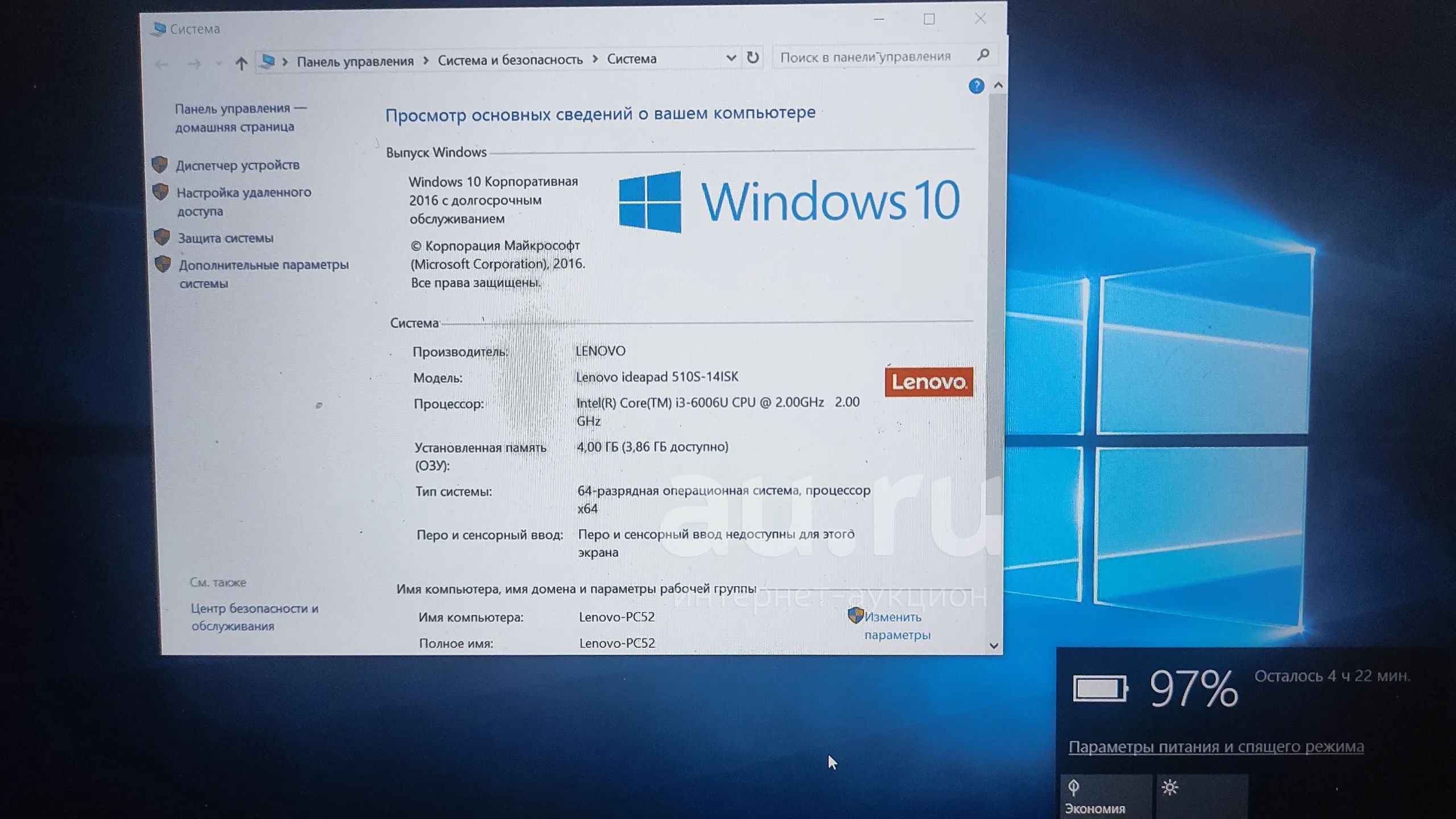
Task: Open Параметры питания и спящего режима
Action: click(1216, 747)
